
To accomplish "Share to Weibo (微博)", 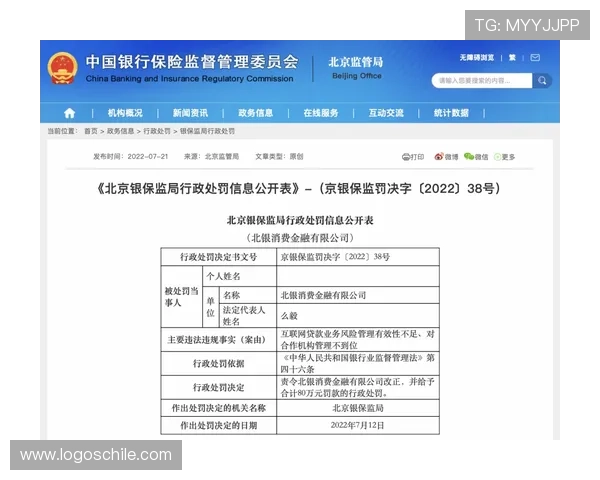I will coord(446,157).
